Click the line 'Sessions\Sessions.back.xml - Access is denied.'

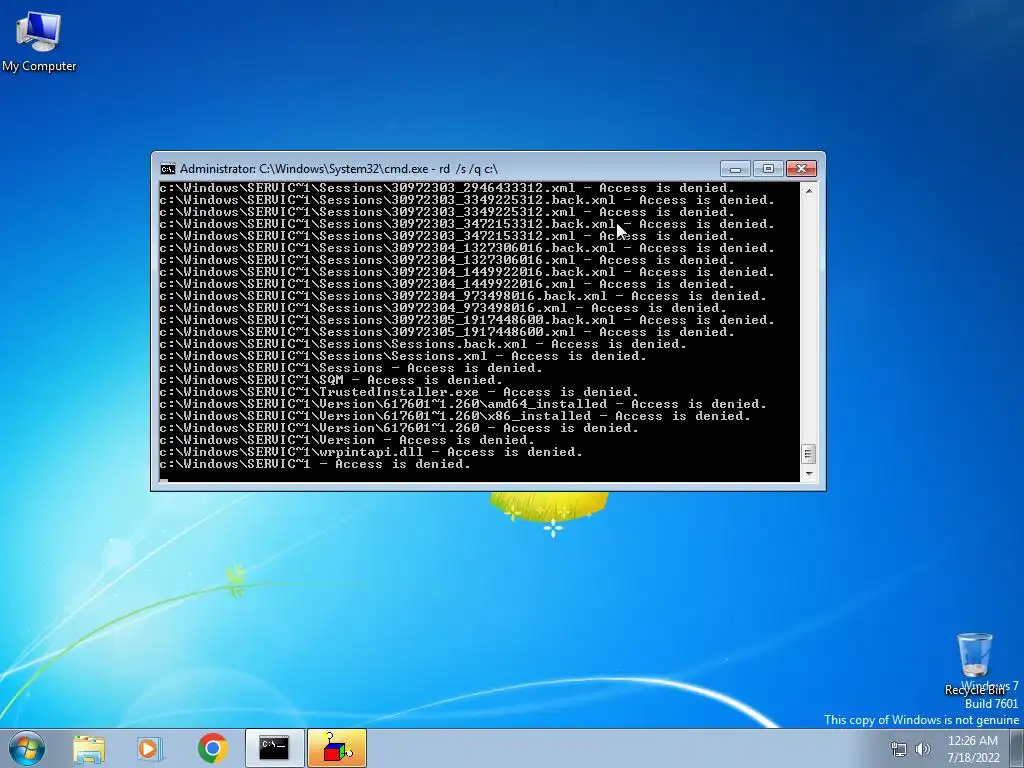pos(423,344)
